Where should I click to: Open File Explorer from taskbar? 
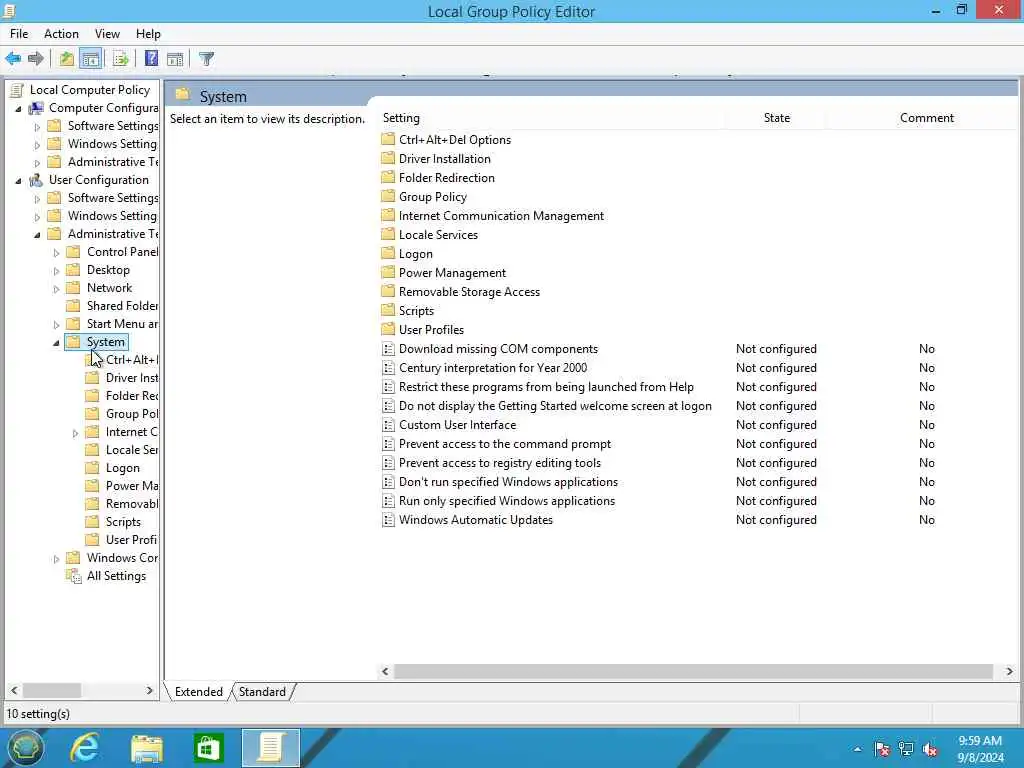147,748
